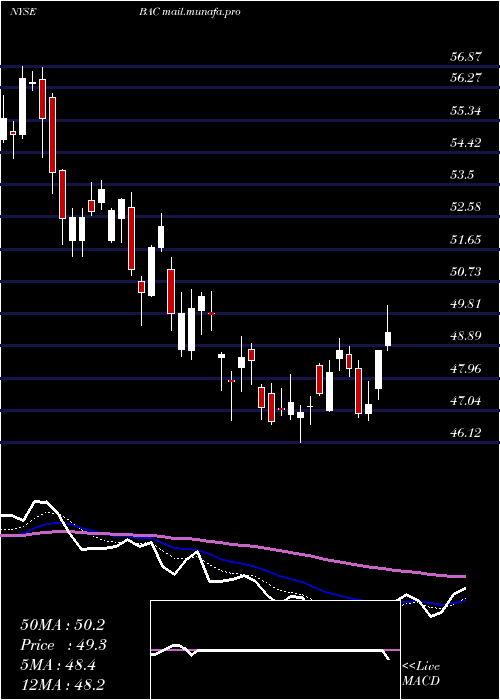Select the 51.65 price level label
This screenshot has height=700, width=500.
465,240
